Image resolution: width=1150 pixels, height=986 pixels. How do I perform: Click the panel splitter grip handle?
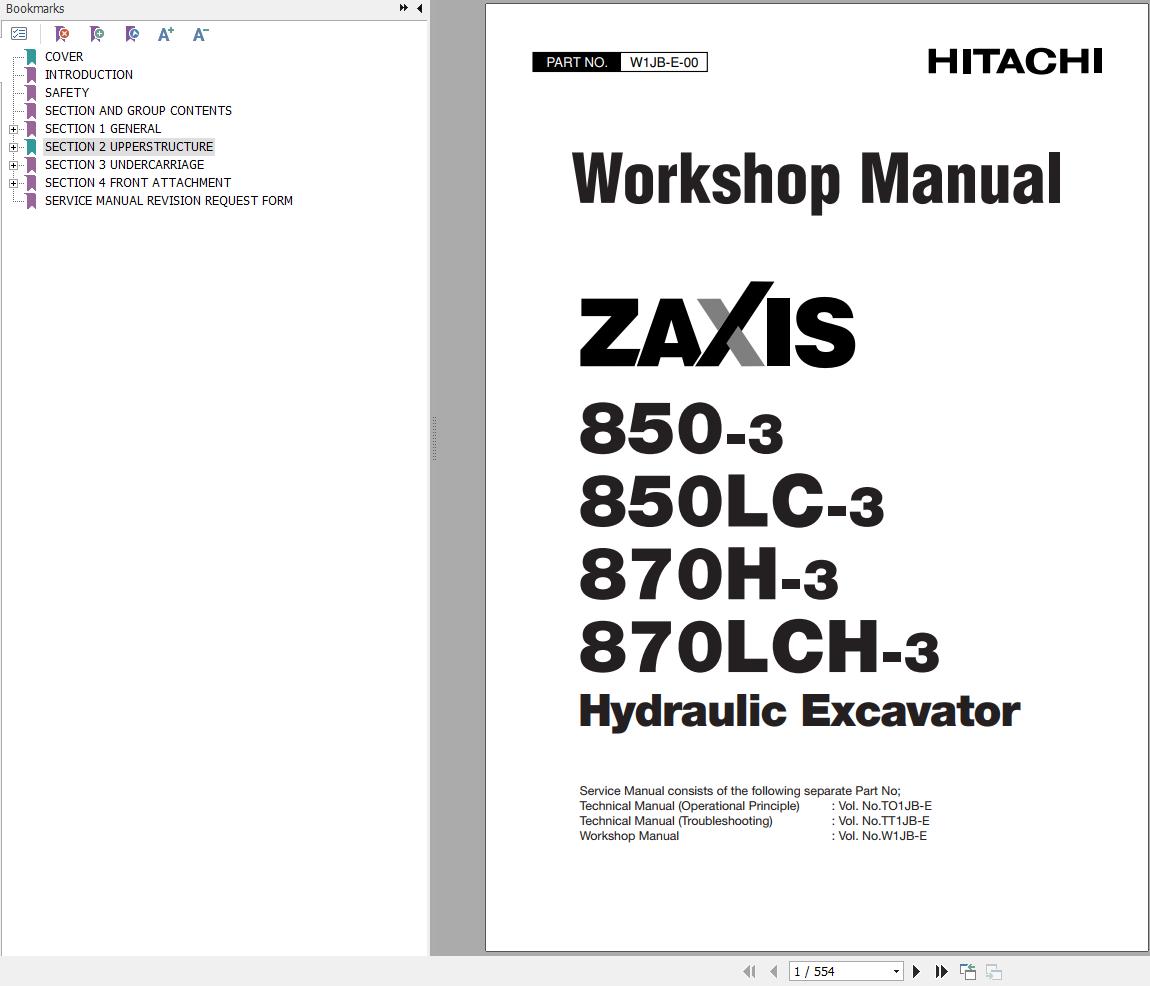point(434,439)
